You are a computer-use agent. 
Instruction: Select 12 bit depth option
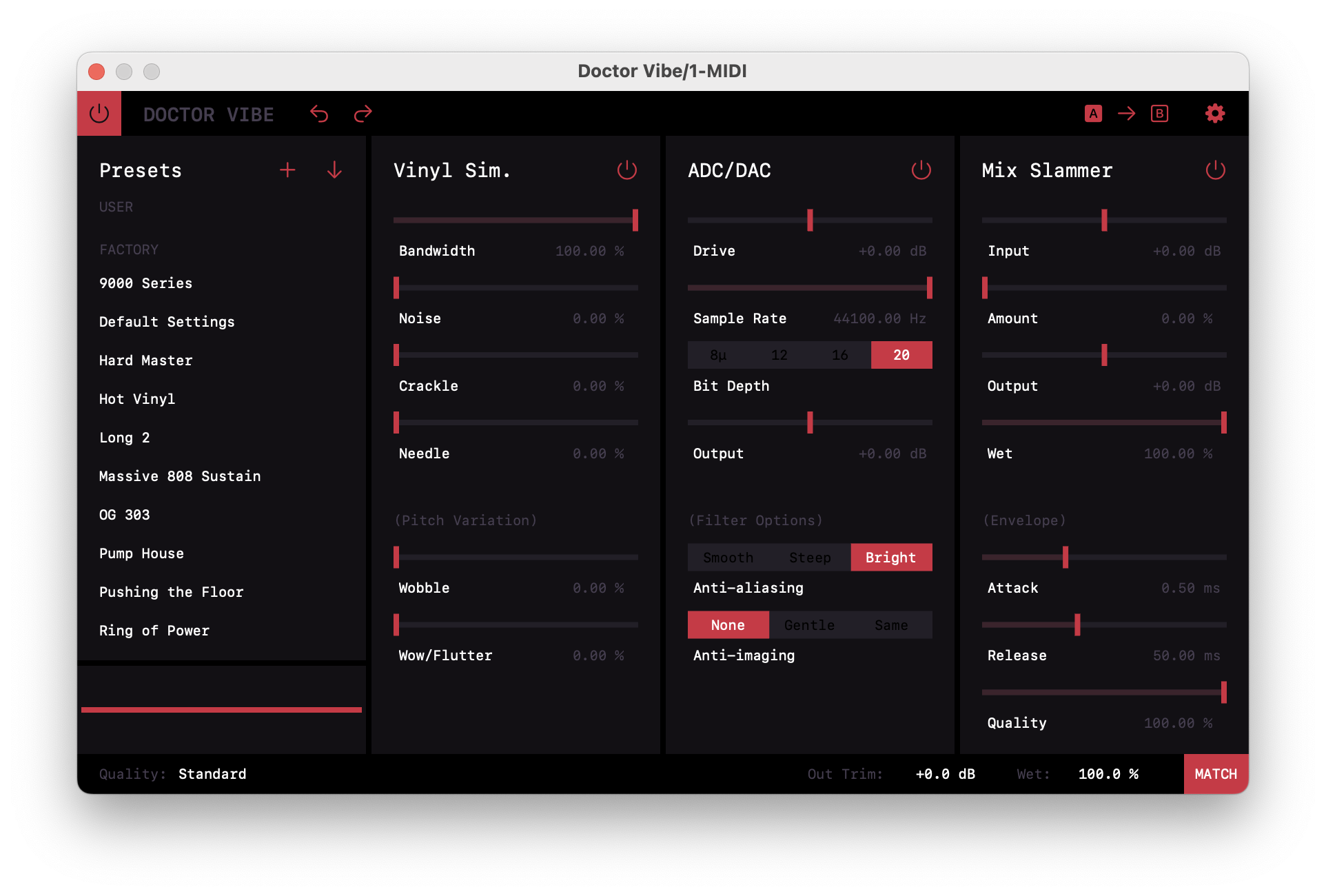click(779, 355)
